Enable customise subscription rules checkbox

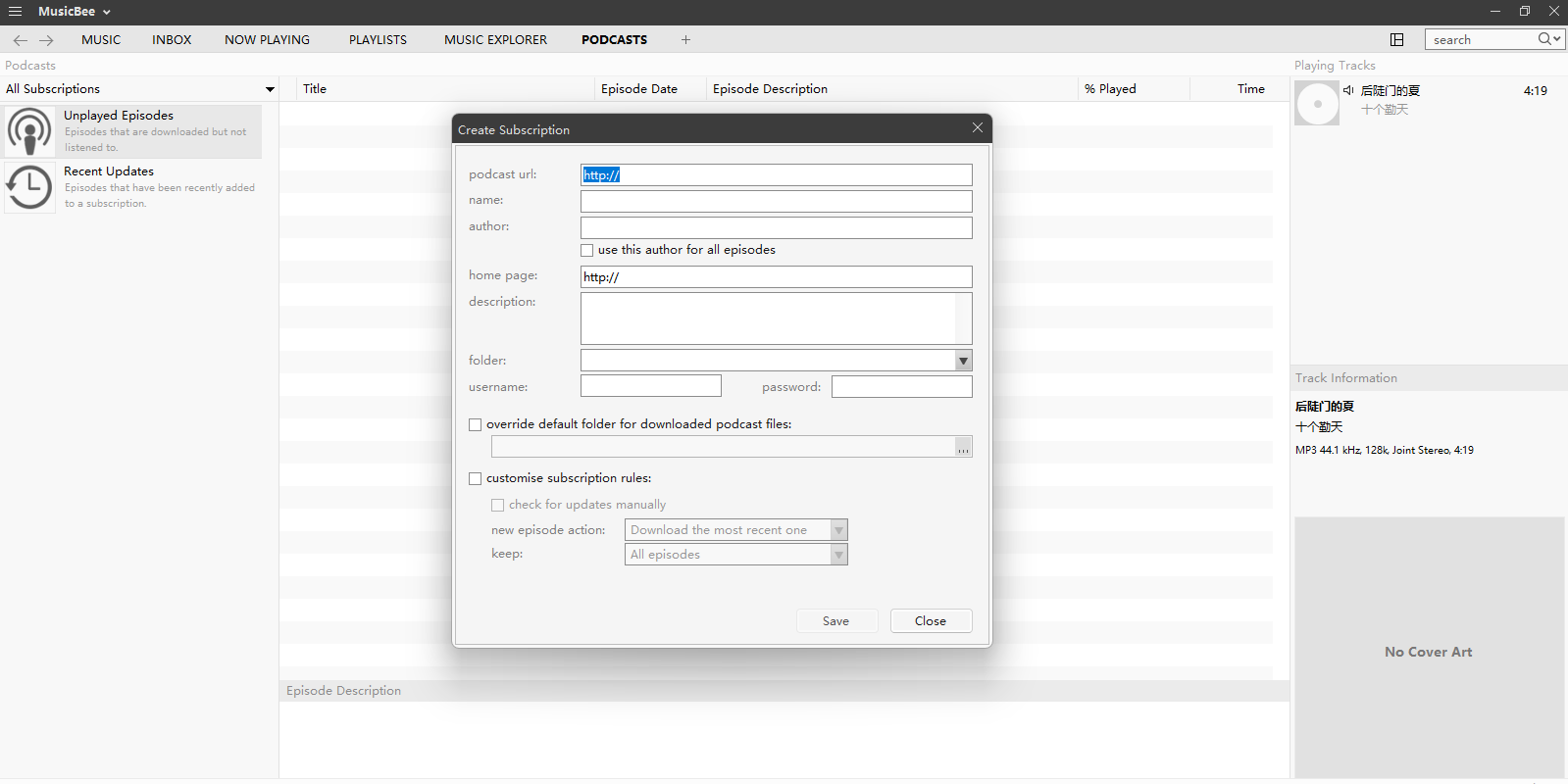[x=476, y=479]
